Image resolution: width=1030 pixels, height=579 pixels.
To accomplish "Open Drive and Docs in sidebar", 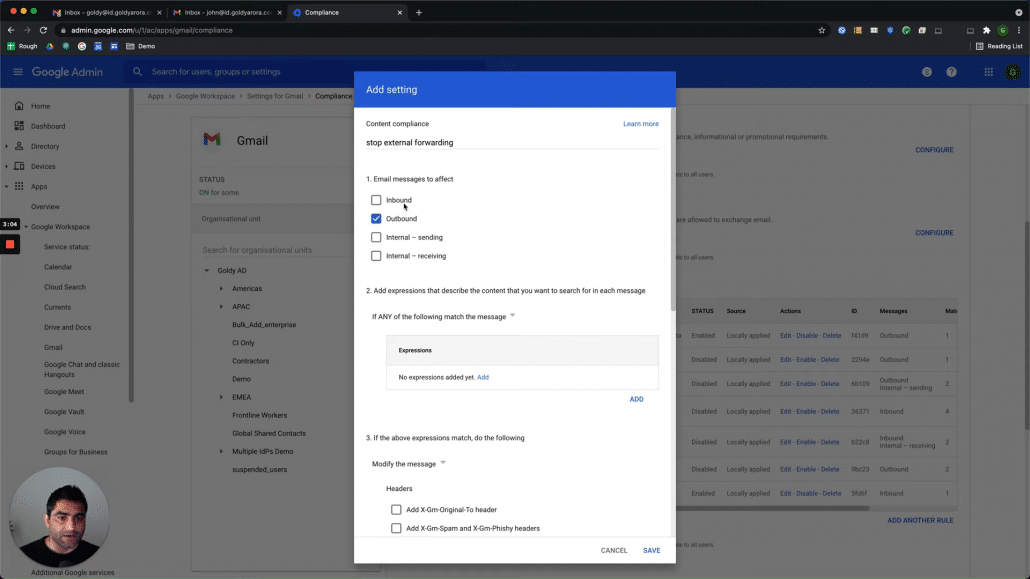I will point(67,327).
